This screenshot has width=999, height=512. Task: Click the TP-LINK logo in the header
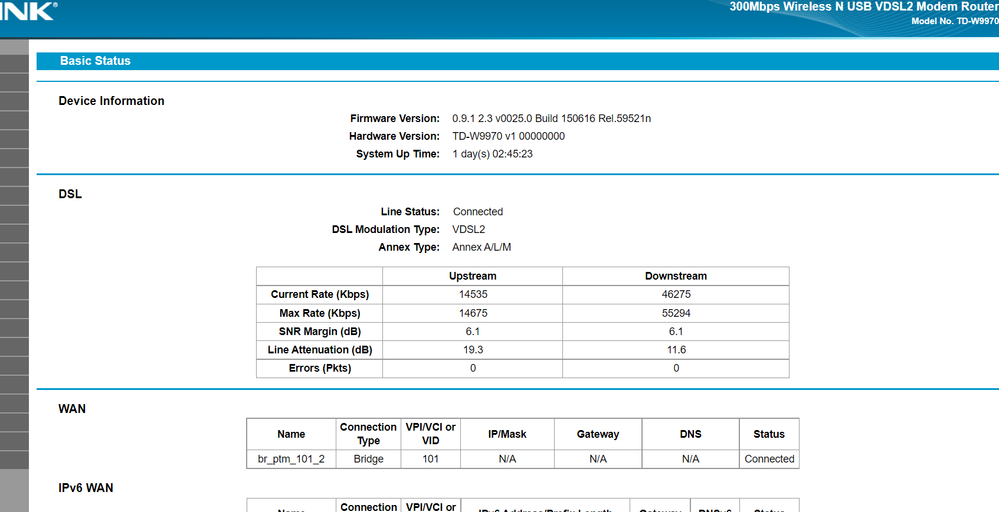pos(28,11)
